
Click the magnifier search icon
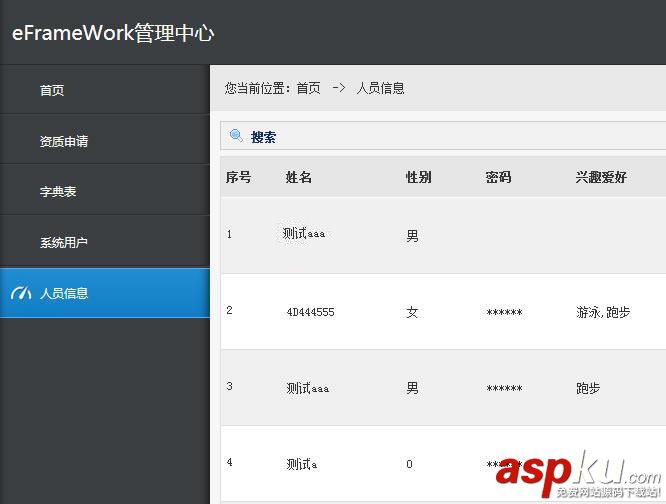click(x=236, y=136)
